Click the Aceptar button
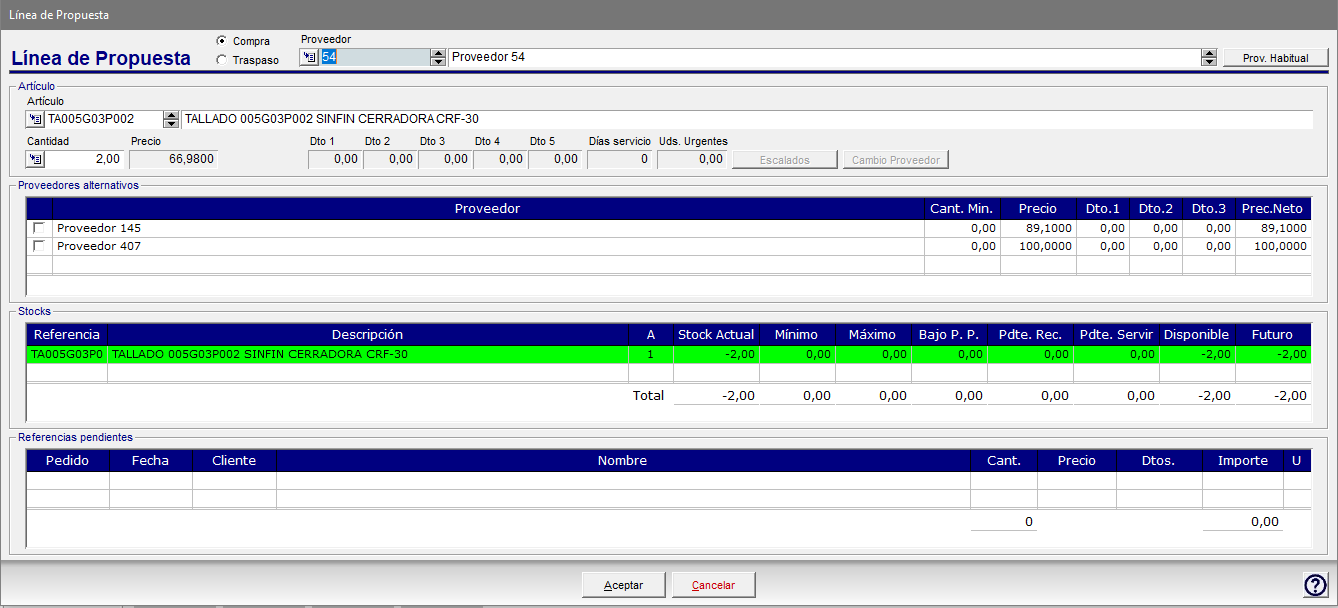1338x608 pixels. (624, 585)
